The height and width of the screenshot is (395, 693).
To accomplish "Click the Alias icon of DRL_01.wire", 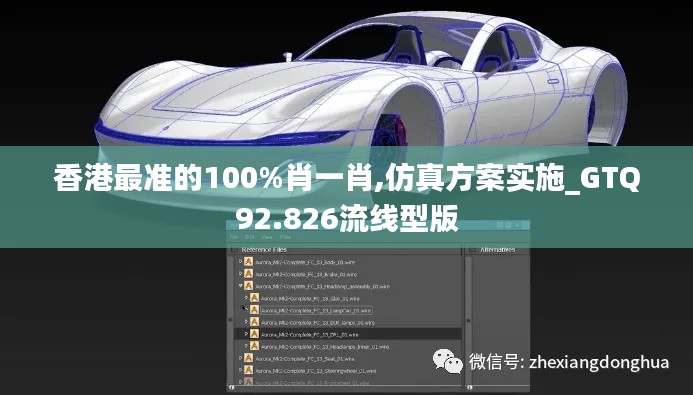I will [x=254, y=334].
